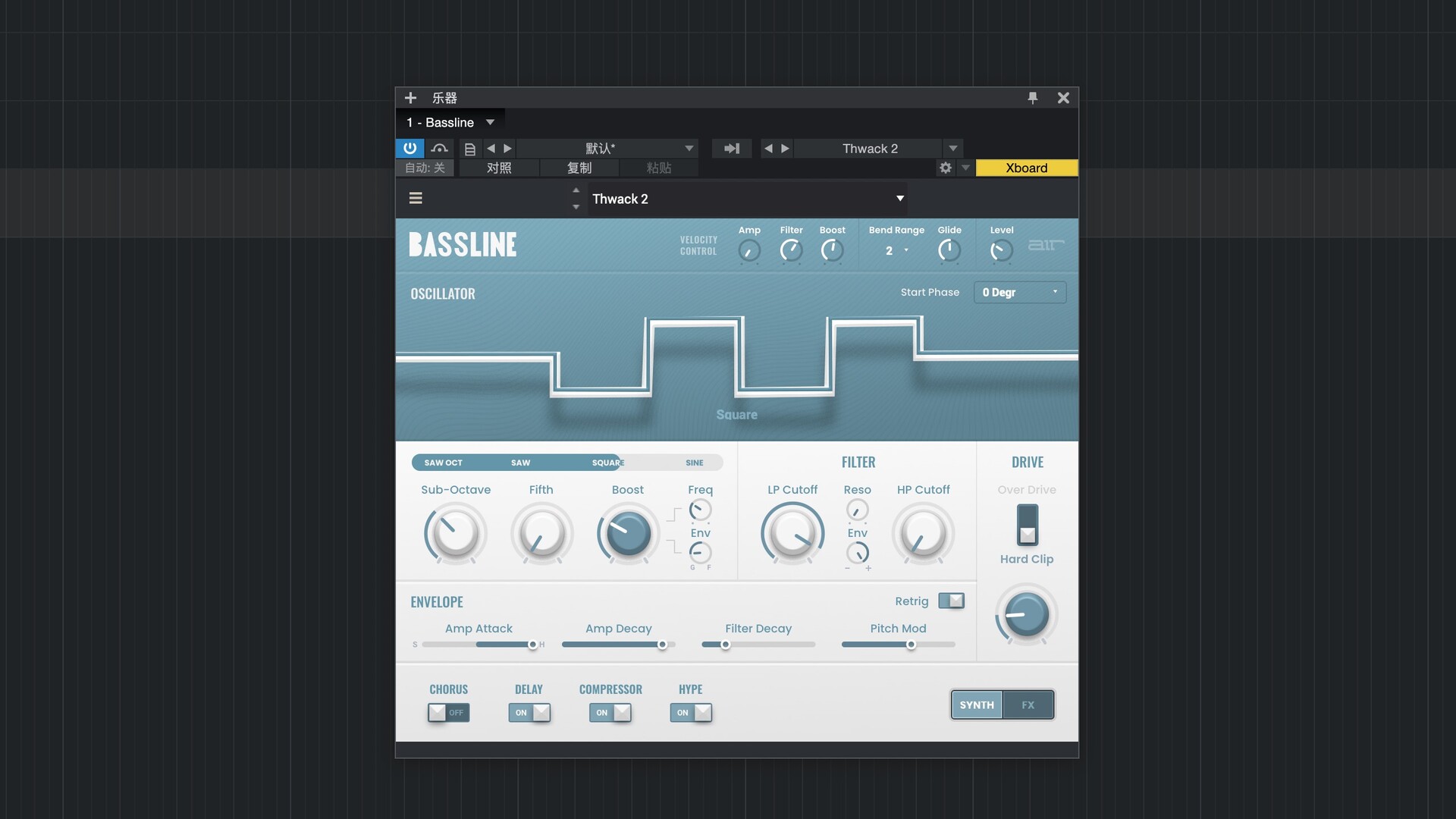Pin the instrument window
The height and width of the screenshot is (819, 1456).
(x=1032, y=98)
